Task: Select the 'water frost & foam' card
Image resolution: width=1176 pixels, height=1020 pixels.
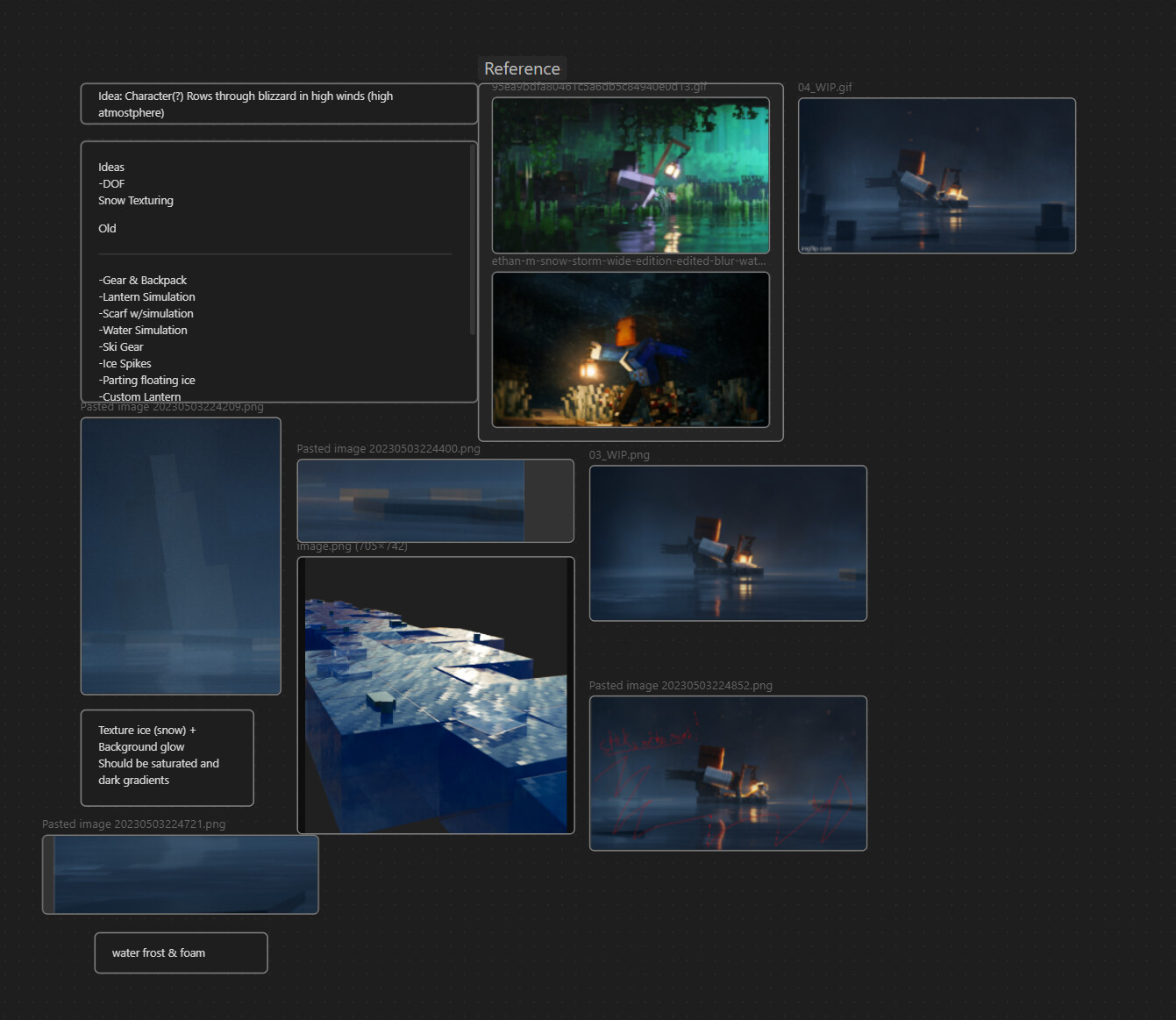Action: click(x=181, y=952)
